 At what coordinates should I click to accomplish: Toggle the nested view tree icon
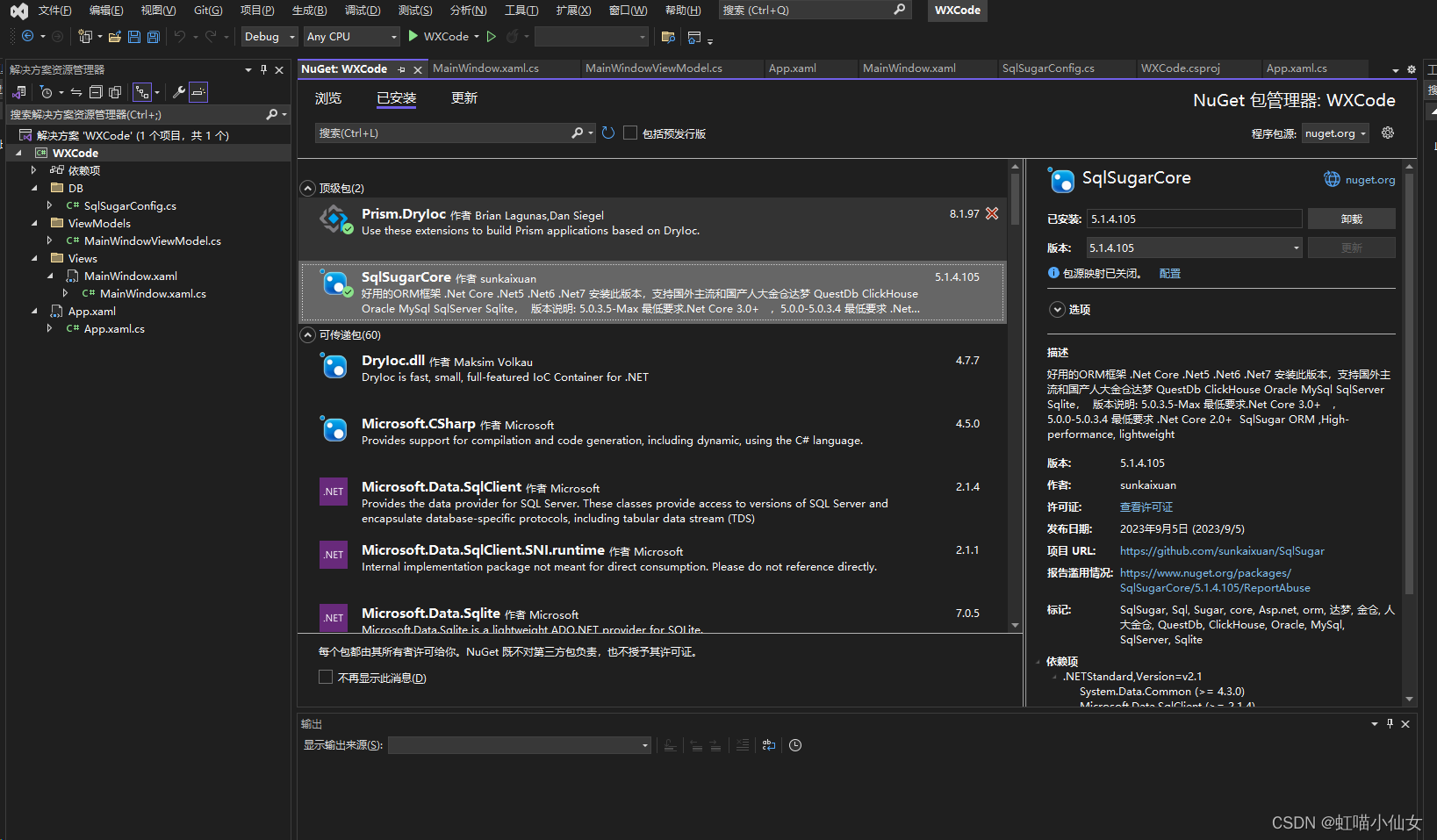[x=142, y=92]
